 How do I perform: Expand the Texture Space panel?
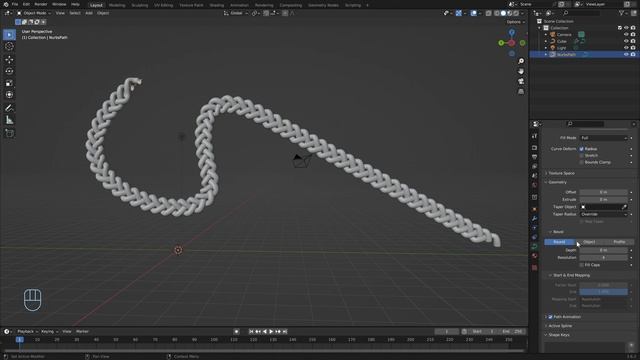[x=561, y=173]
